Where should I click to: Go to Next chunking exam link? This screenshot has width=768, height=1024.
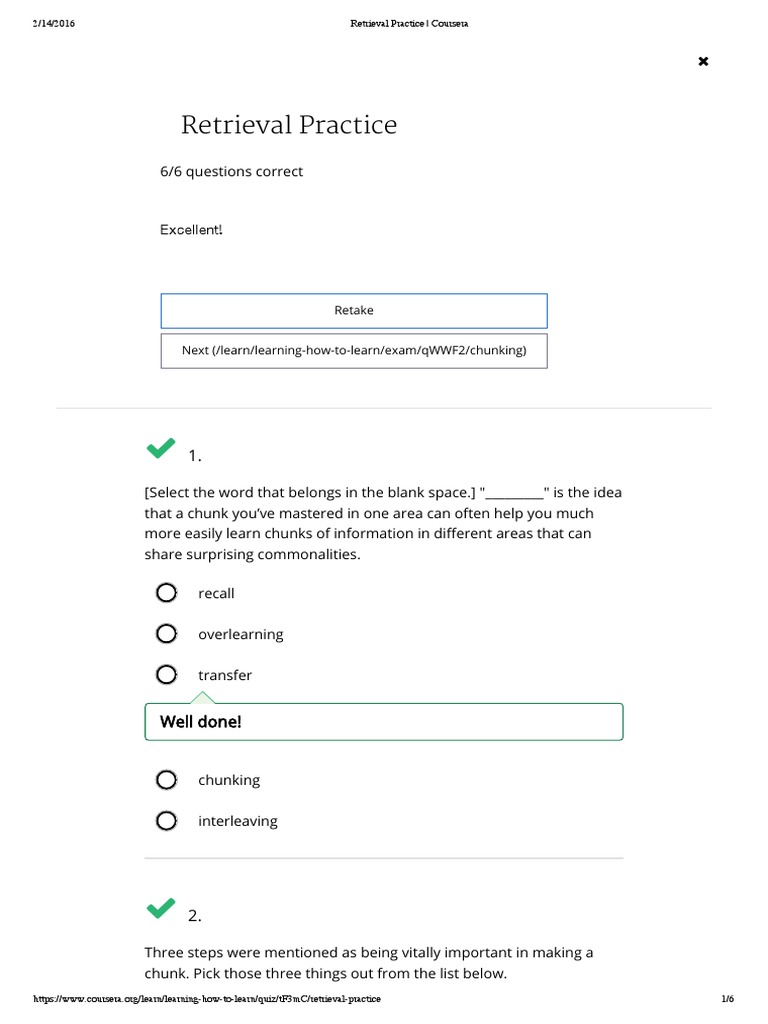tap(354, 351)
